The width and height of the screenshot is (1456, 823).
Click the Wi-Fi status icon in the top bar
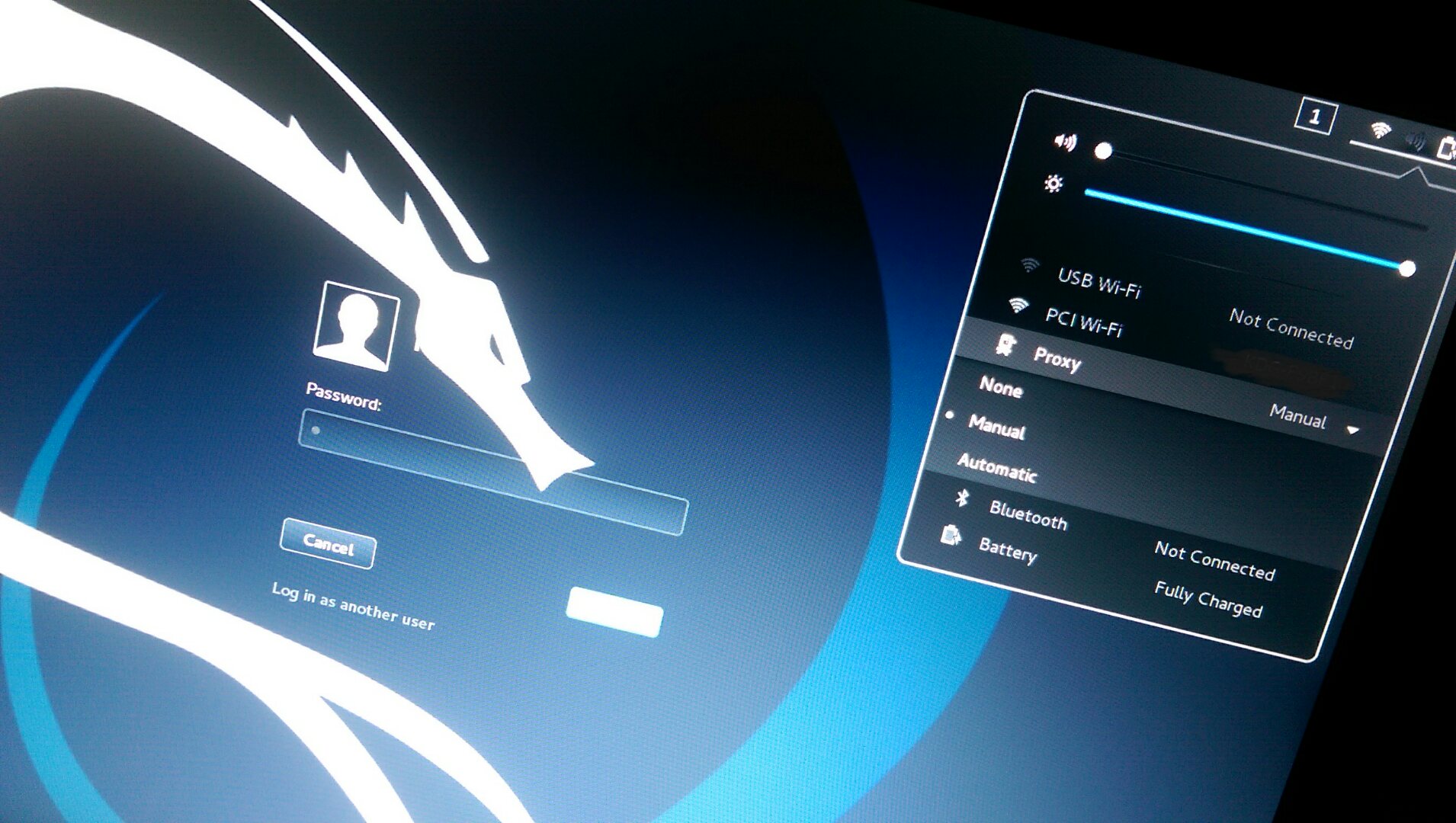[x=1380, y=130]
